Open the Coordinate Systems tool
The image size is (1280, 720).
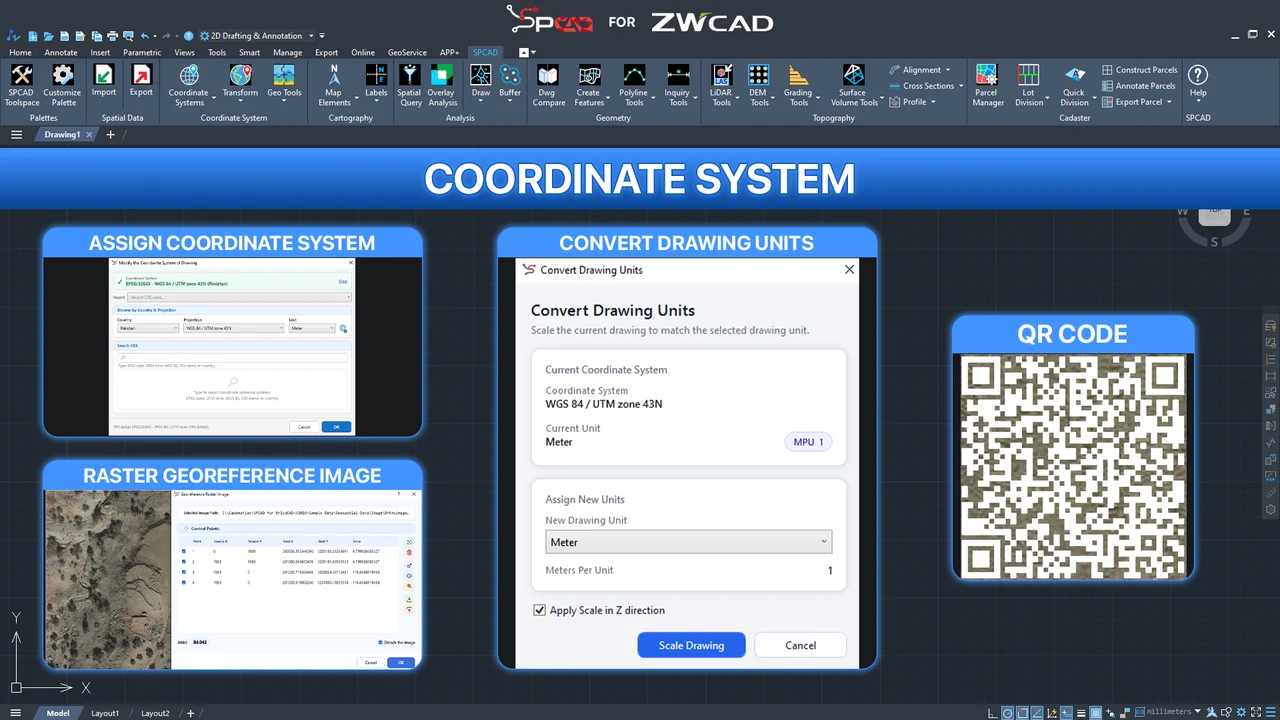(188, 85)
